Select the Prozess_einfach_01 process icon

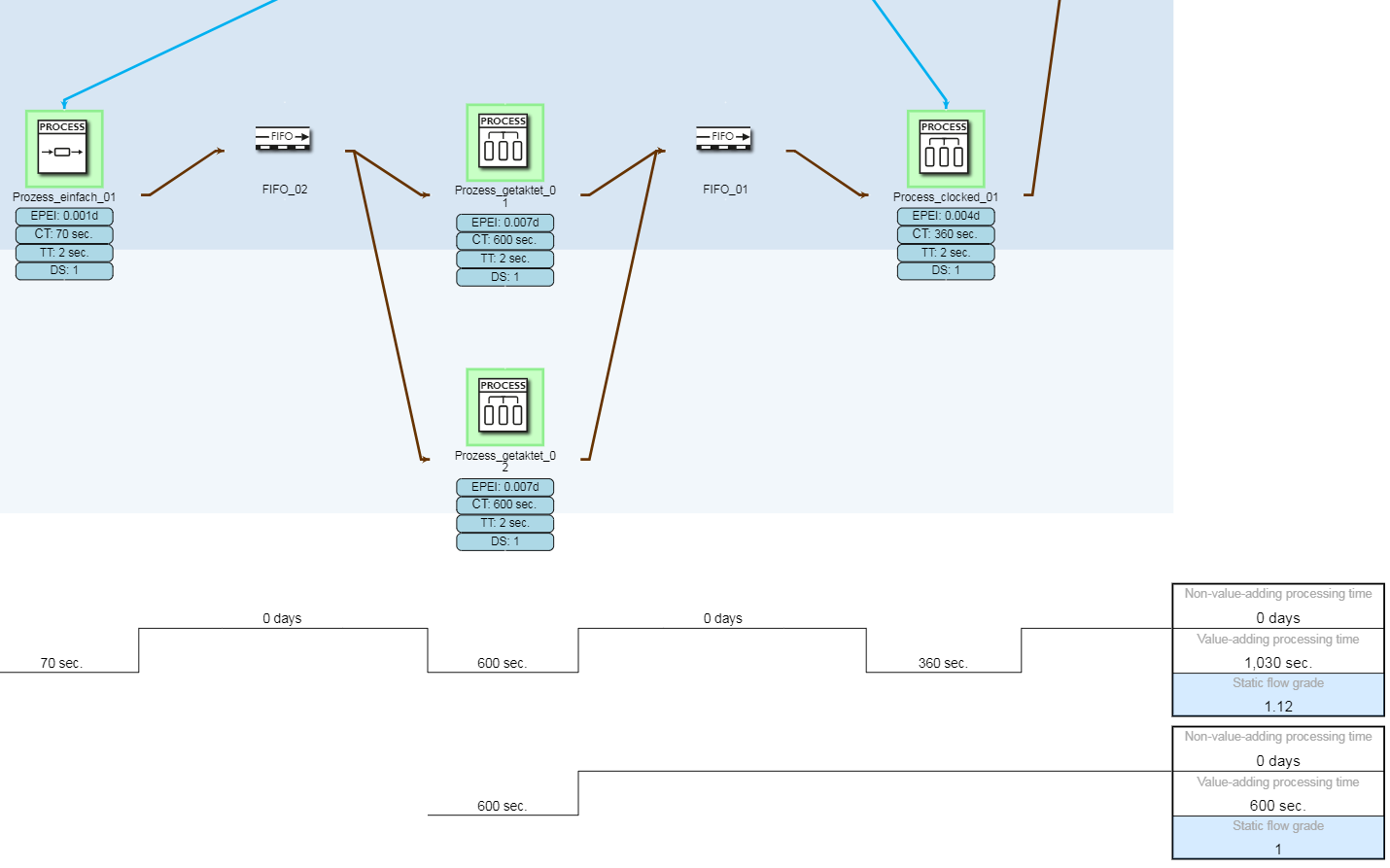[x=64, y=149]
